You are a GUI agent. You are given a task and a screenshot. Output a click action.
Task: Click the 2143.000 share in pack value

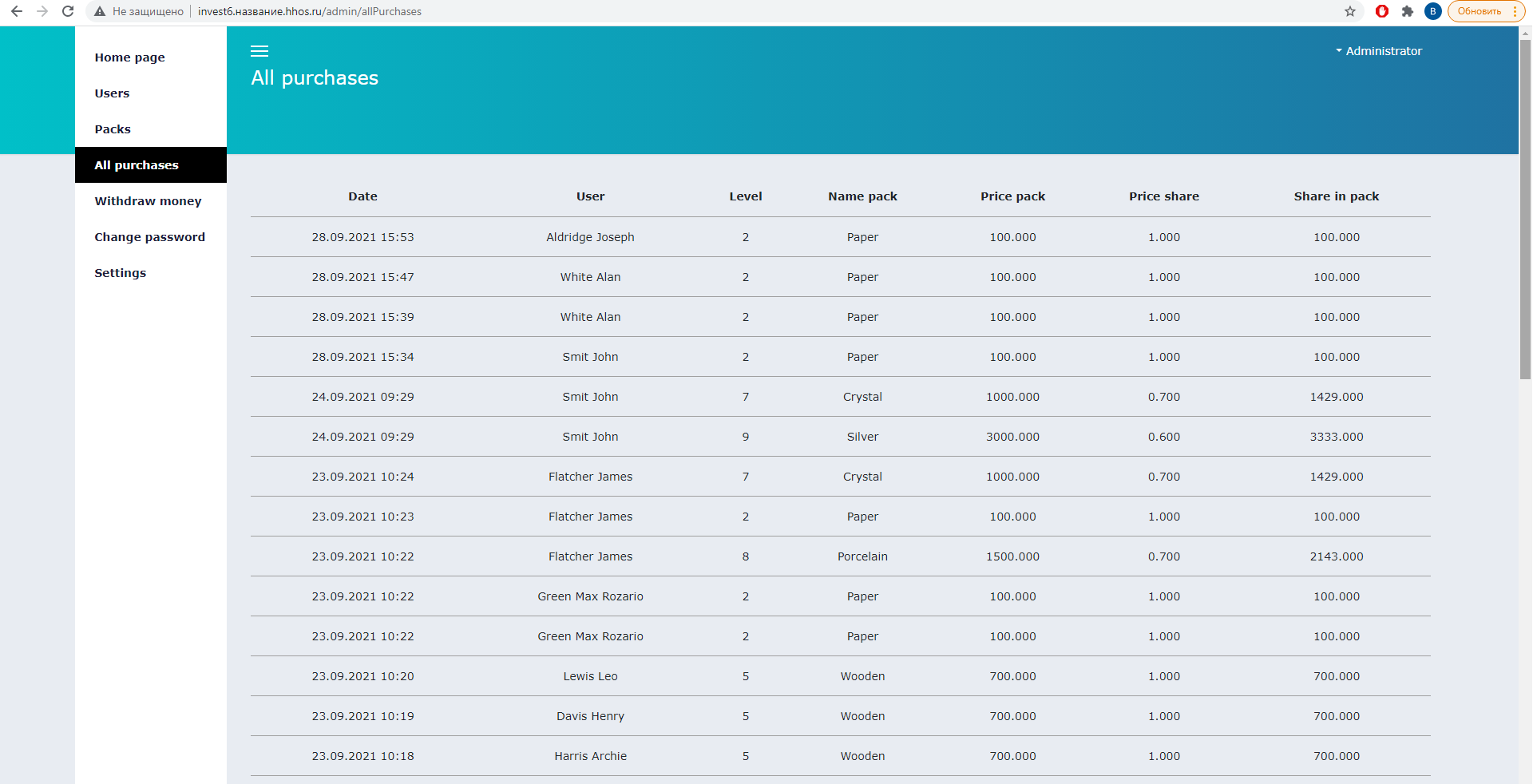click(x=1337, y=556)
